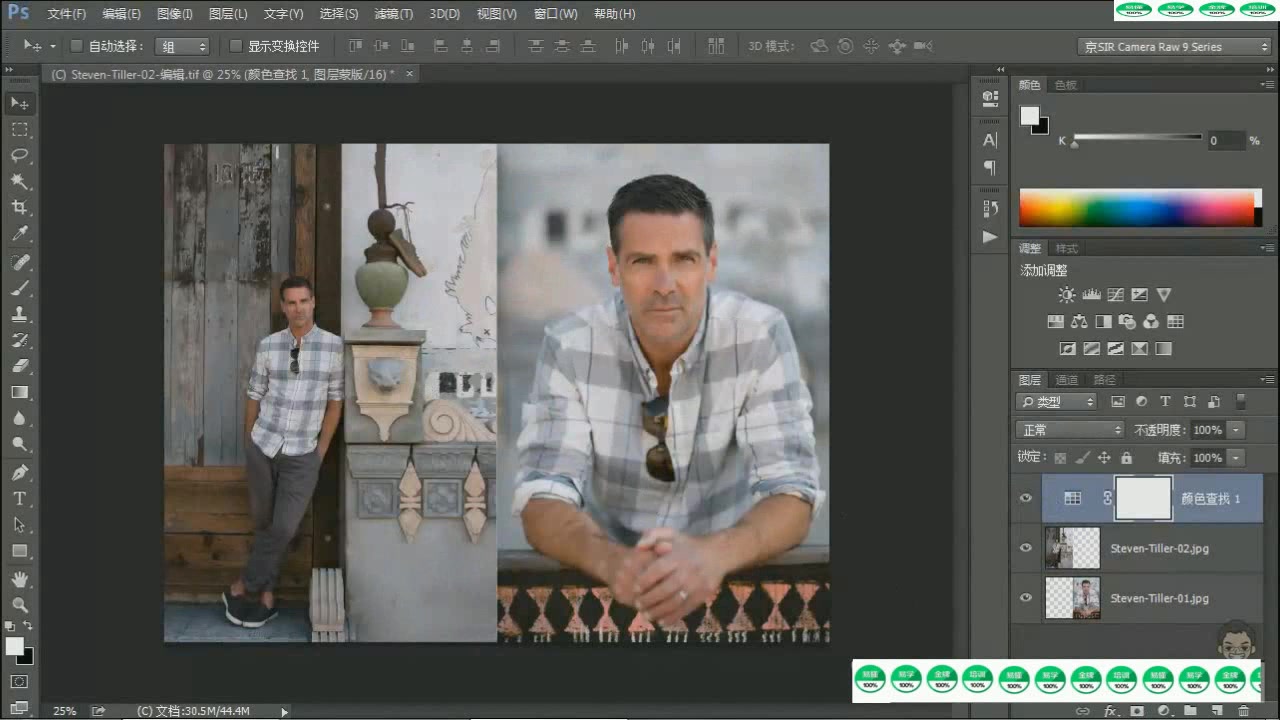
Task: Select the Eyedropper tool
Action: [x=19, y=234]
